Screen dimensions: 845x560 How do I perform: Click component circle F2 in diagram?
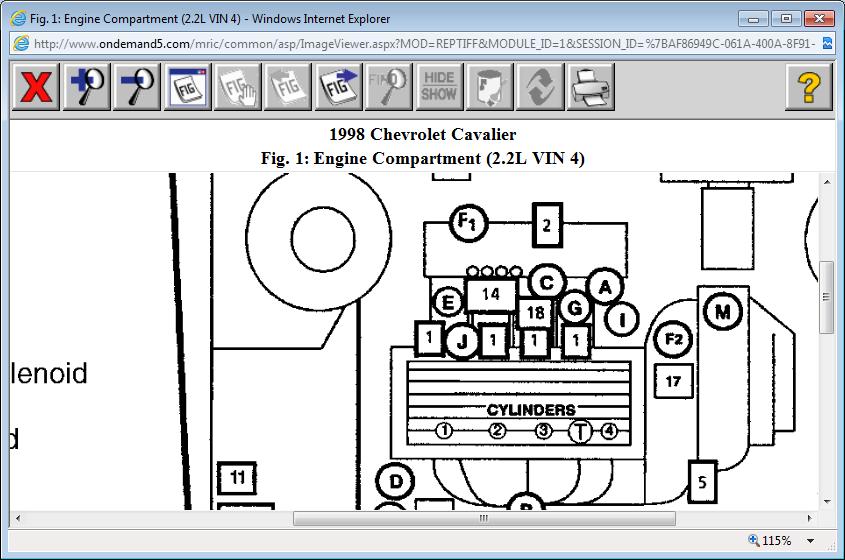click(674, 339)
